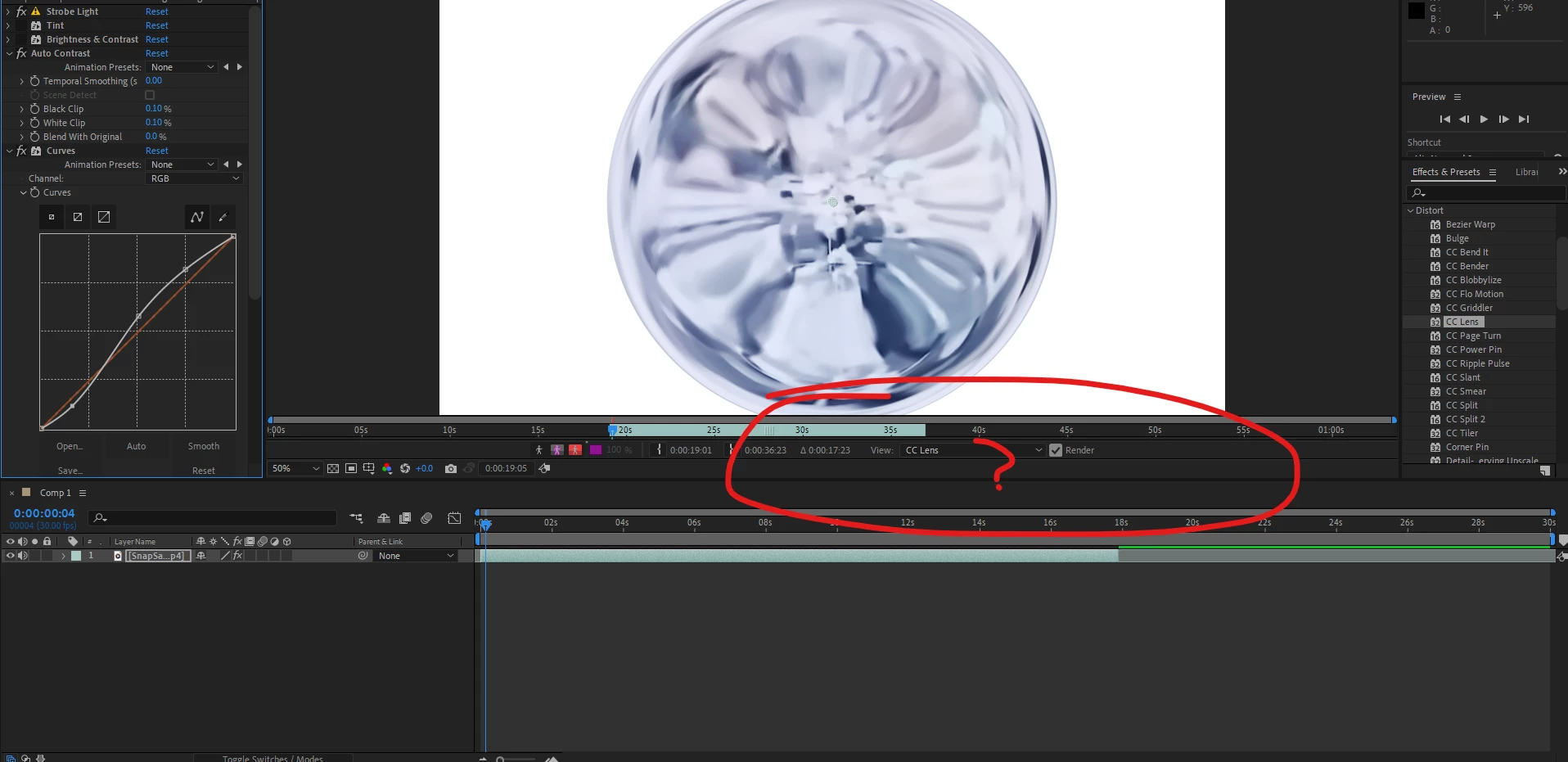Click the blue current-time indicator in the layer viewer ruler
The height and width of the screenshot is (762, 1568).
tap(612, 429)
